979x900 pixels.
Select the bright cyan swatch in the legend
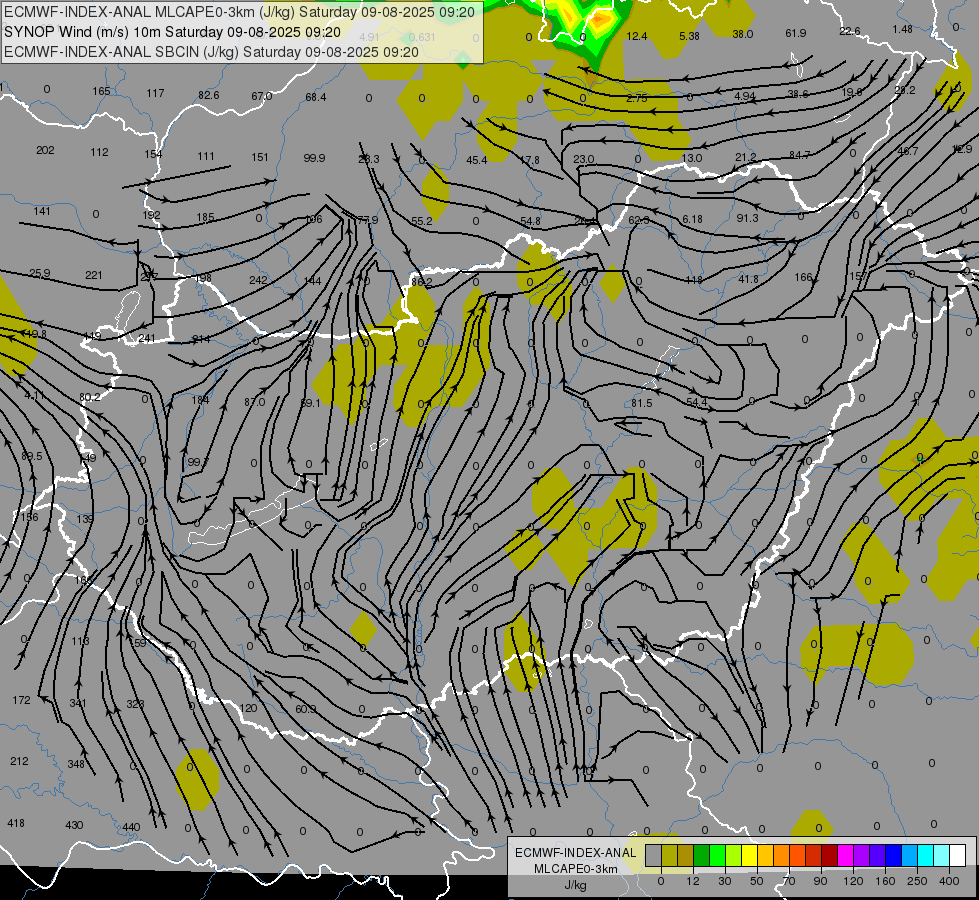point(925,856)
